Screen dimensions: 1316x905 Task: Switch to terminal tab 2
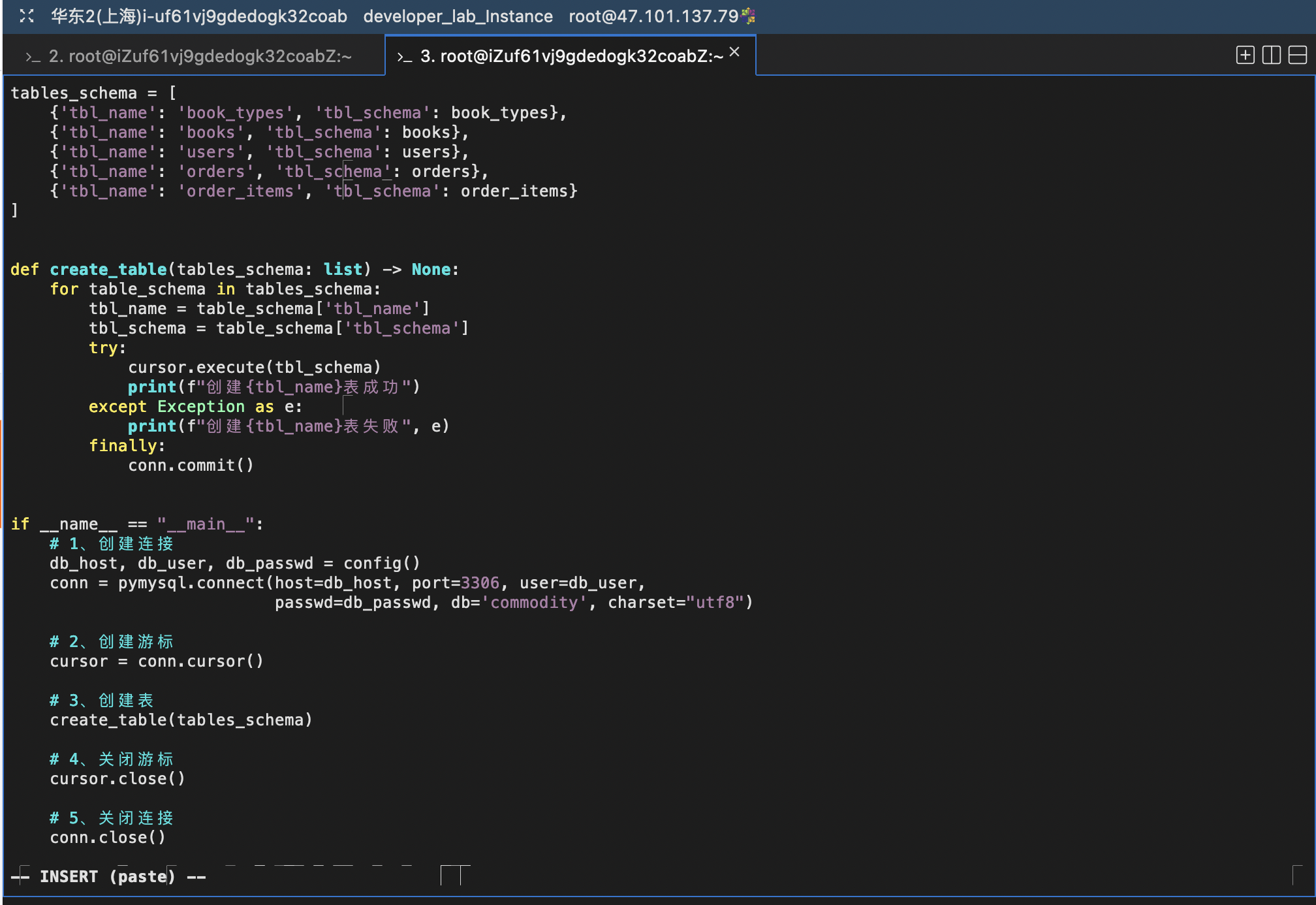point(200,57)
